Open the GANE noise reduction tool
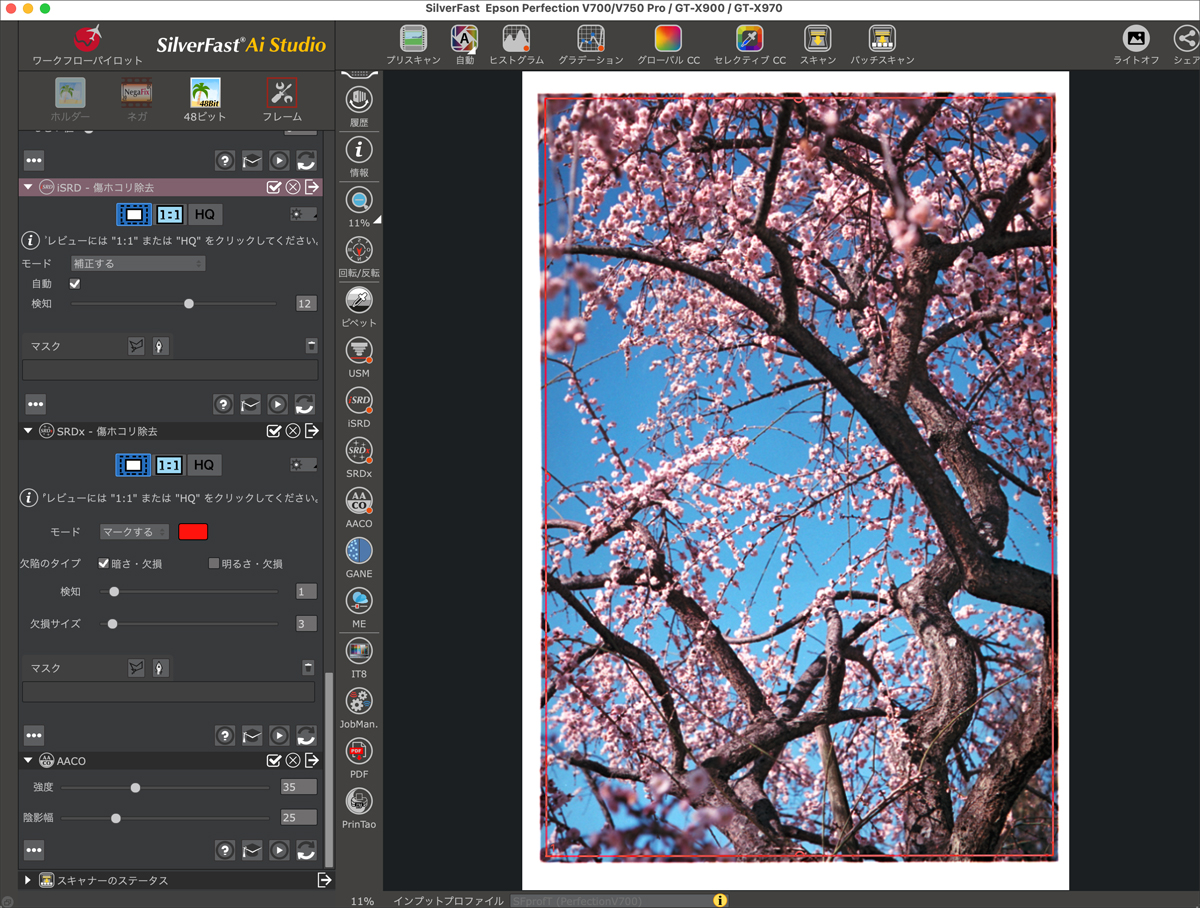This screenshot has width=1200, height=908. pos(359,551)
